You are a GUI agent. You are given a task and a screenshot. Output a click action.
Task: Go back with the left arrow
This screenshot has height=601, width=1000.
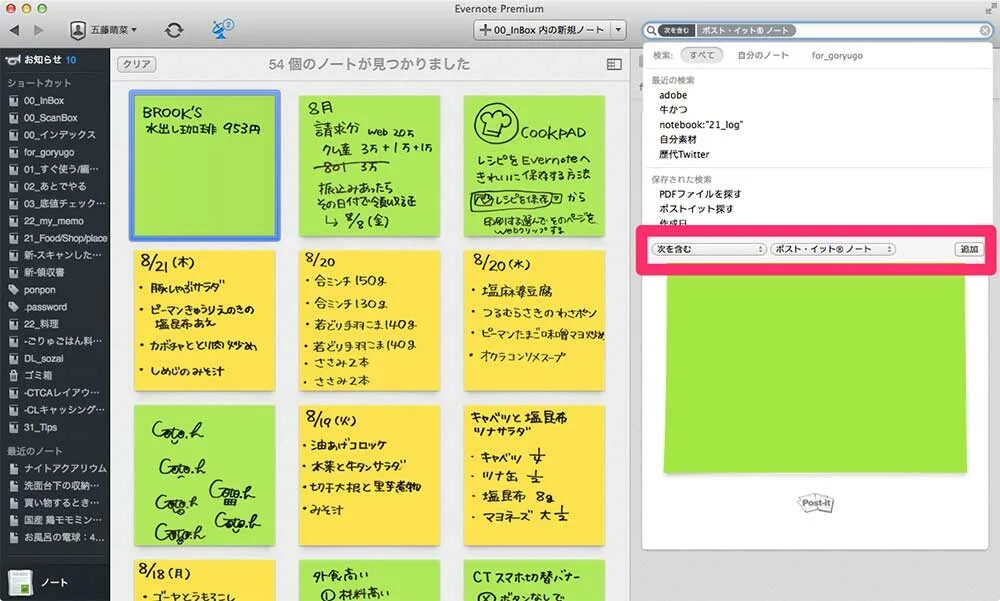pyautogui.click(x=14, y=30)
